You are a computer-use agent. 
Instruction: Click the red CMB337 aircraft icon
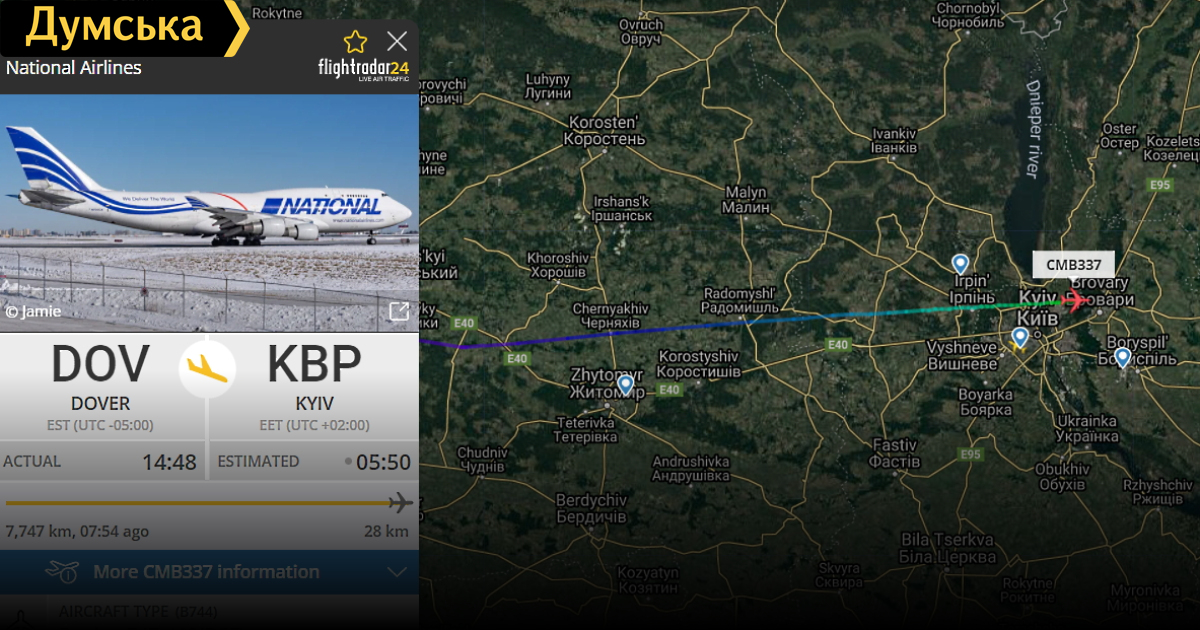pos(1076,298)
